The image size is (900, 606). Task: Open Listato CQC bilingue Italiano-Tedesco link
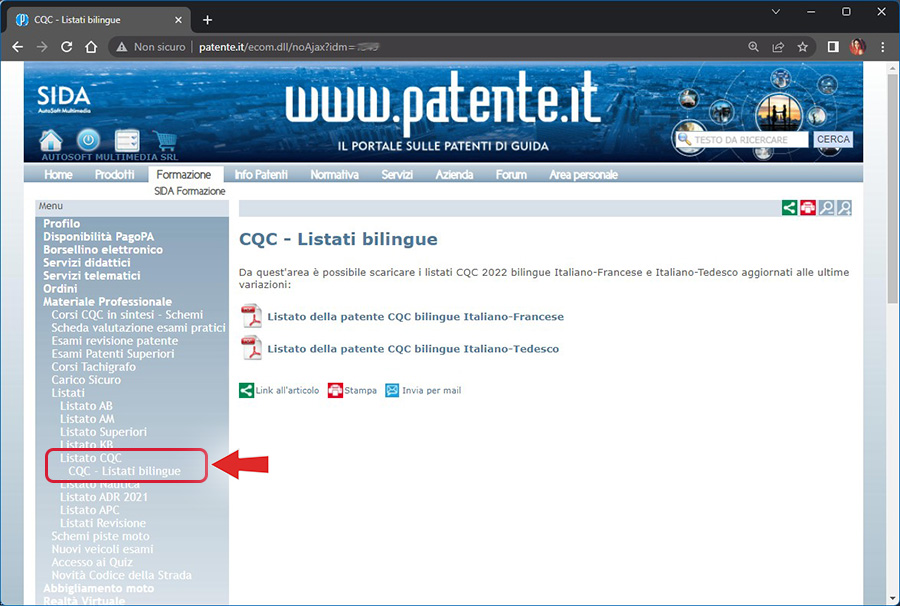click(413, 349)
